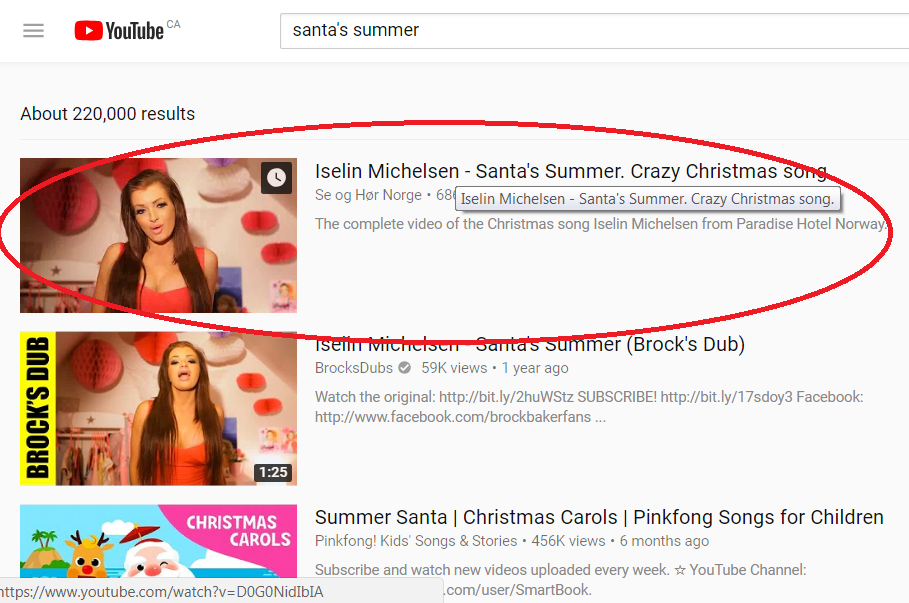Click the verified badge beside BrocksDubs
Viewport: 909px width, 603px height.
tap(405, 368)
